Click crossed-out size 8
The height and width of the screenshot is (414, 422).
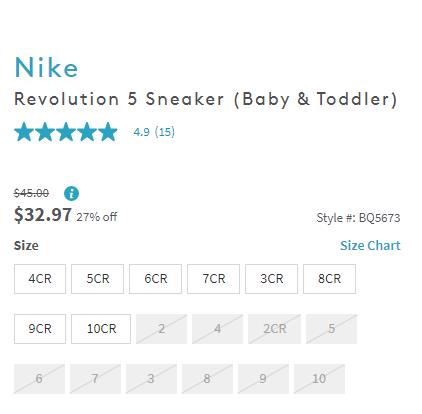(207, 379)
